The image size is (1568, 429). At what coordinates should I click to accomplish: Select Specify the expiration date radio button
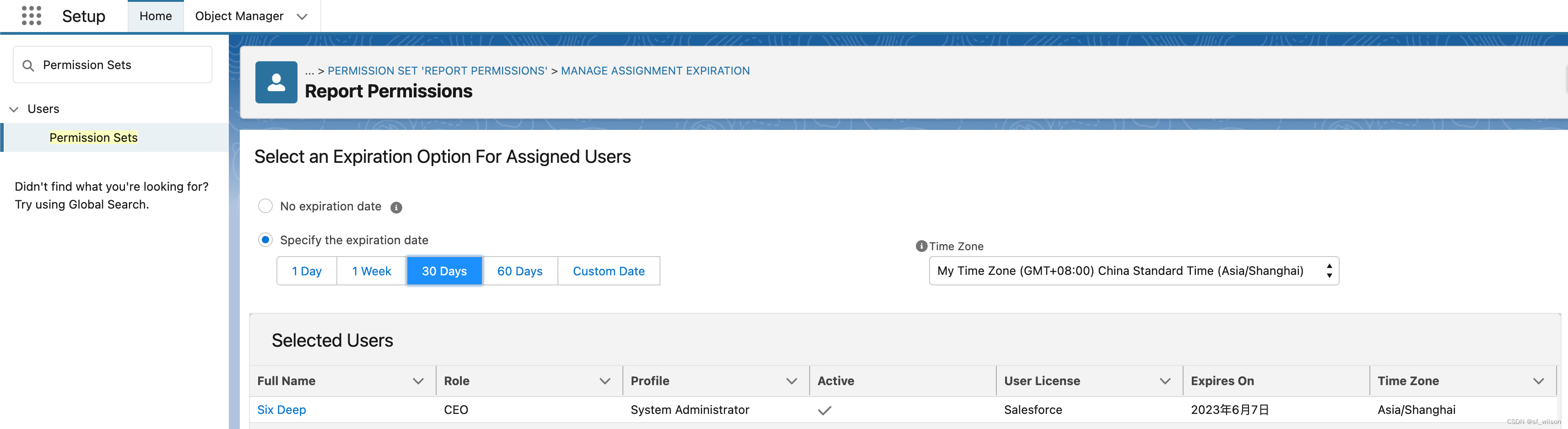(265, 240)
